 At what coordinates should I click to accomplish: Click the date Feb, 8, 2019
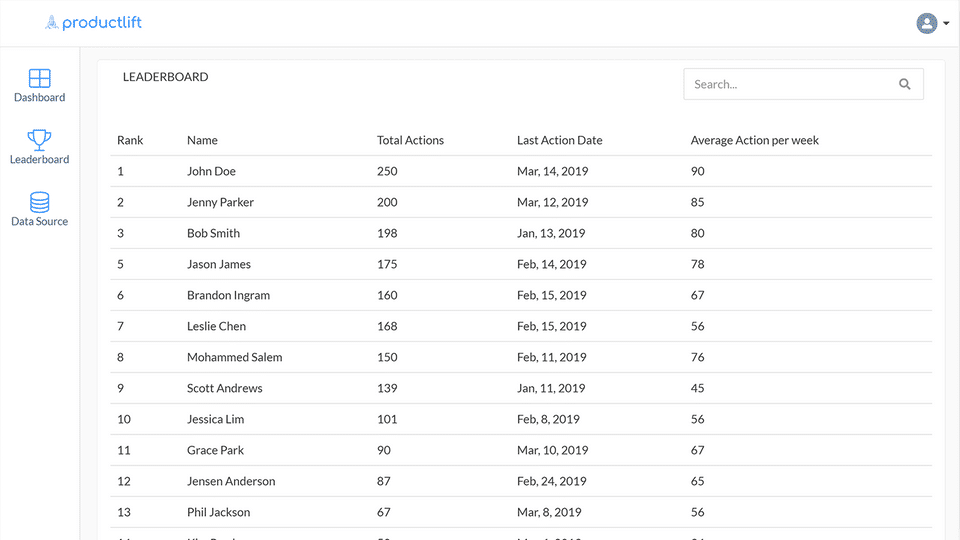click(548, 419)
